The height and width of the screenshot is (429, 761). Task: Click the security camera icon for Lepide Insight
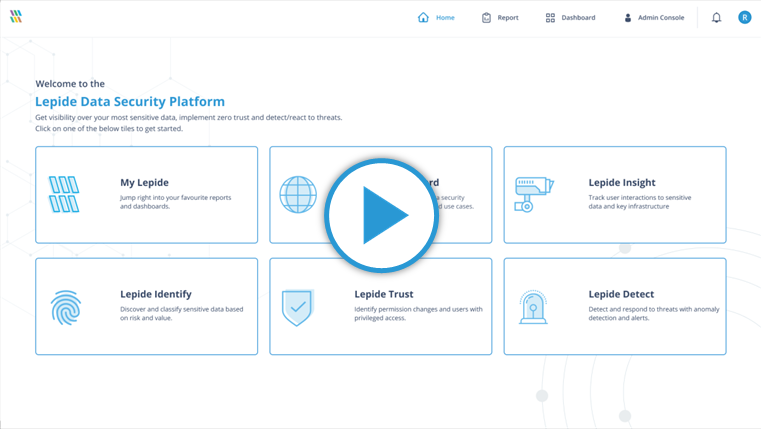coord(534,194)
